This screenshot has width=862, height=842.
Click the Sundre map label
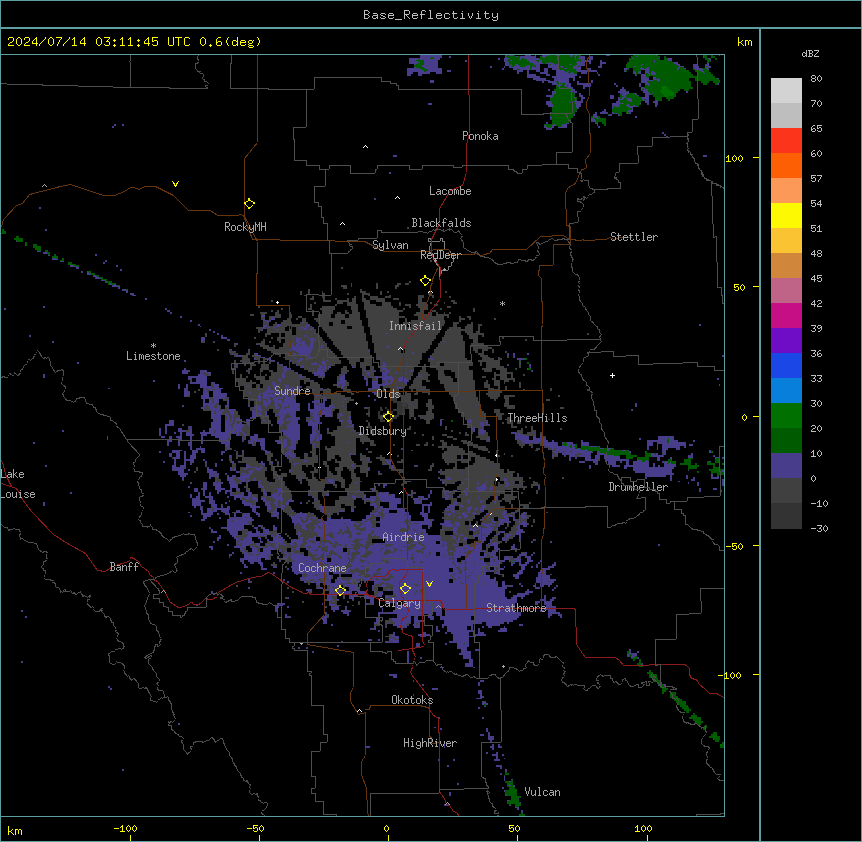[x=292, y=391]
